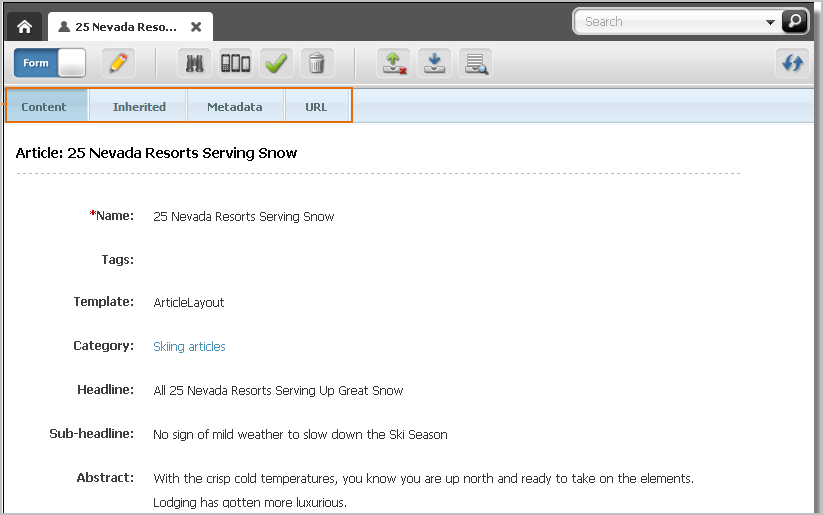Open the multi-device preview icon

point(235,64)
